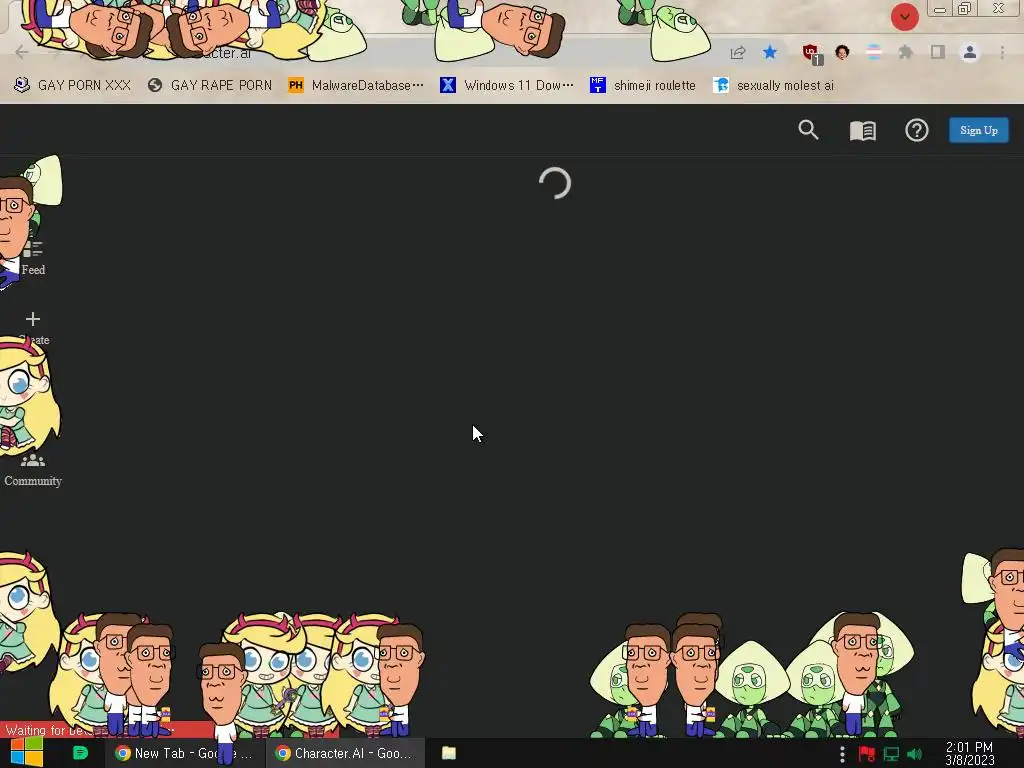
Task: Open the Chrome profile avatar
Action: tap(969, 52)
